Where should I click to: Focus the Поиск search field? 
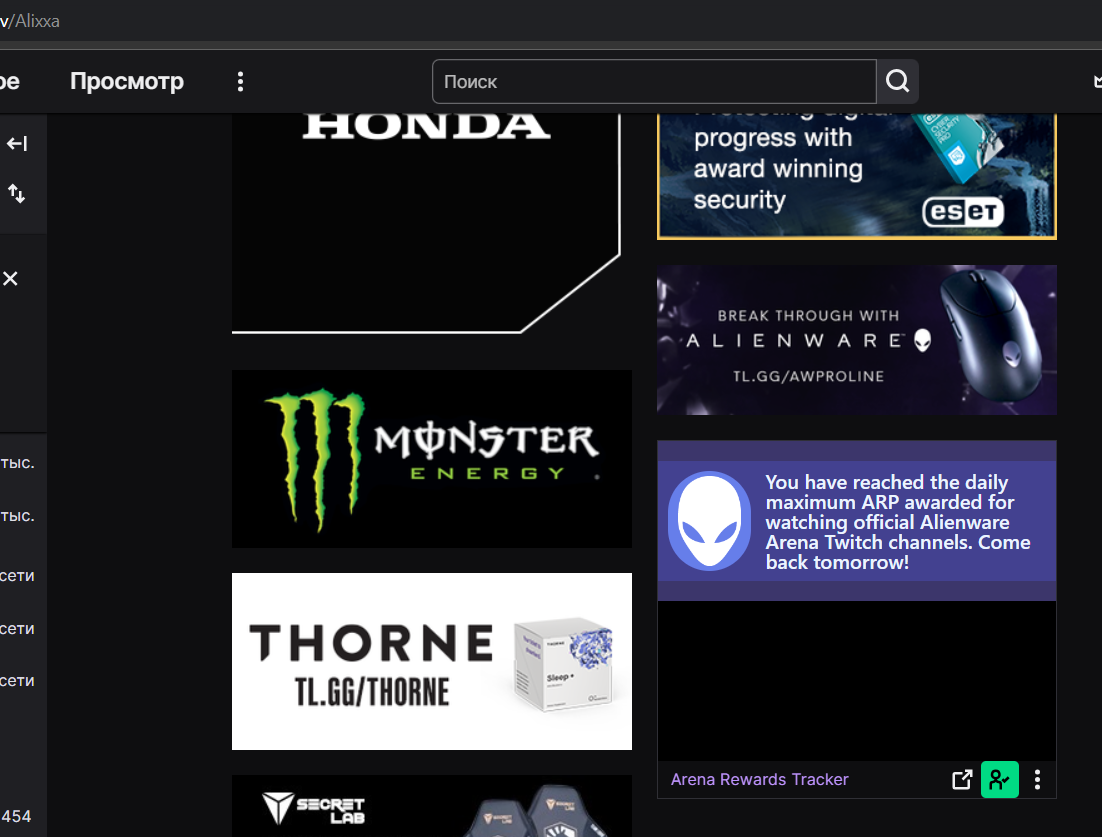click(654, 82)
